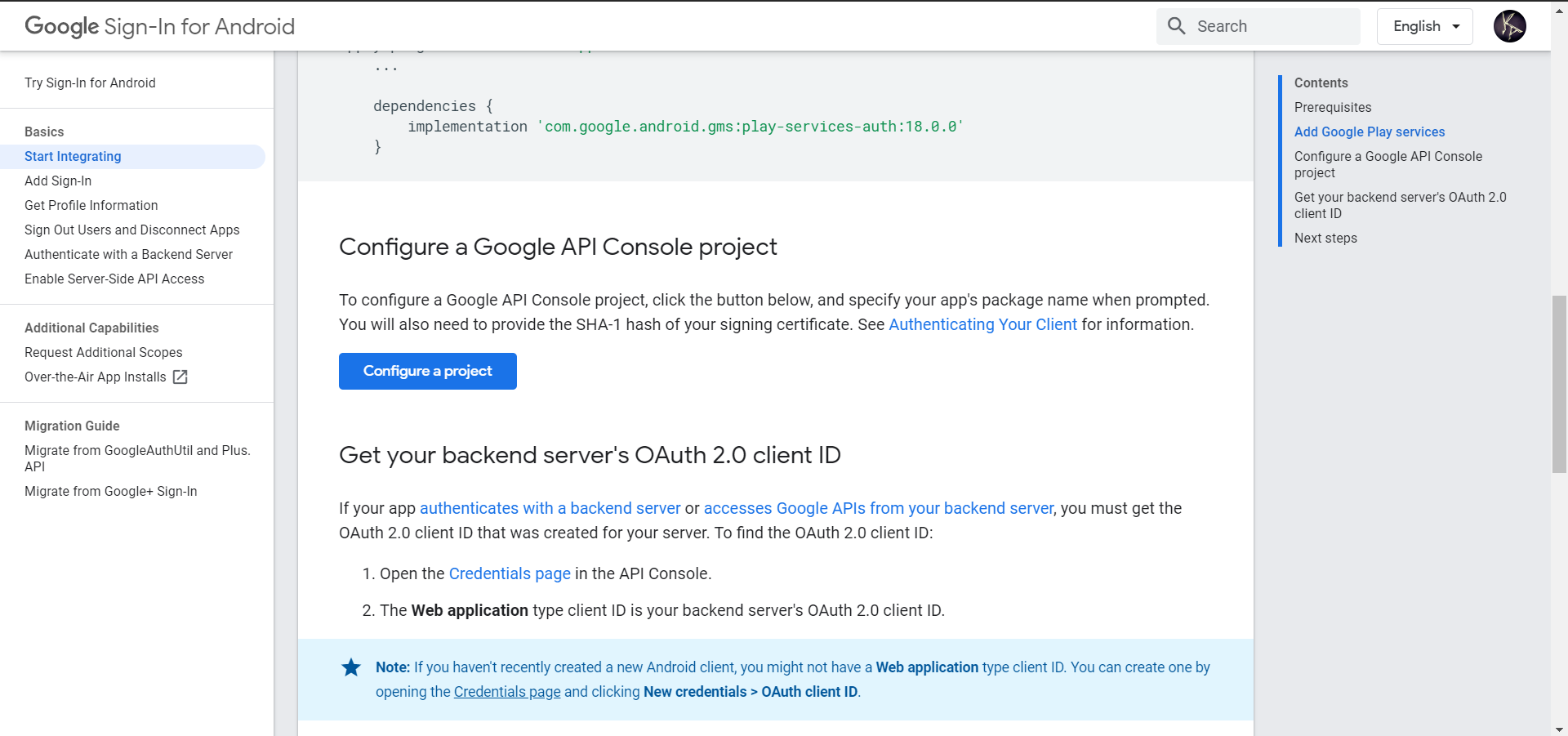
Task: Open accesses Google APIs from your backend server link
Action: click(879, 508)
